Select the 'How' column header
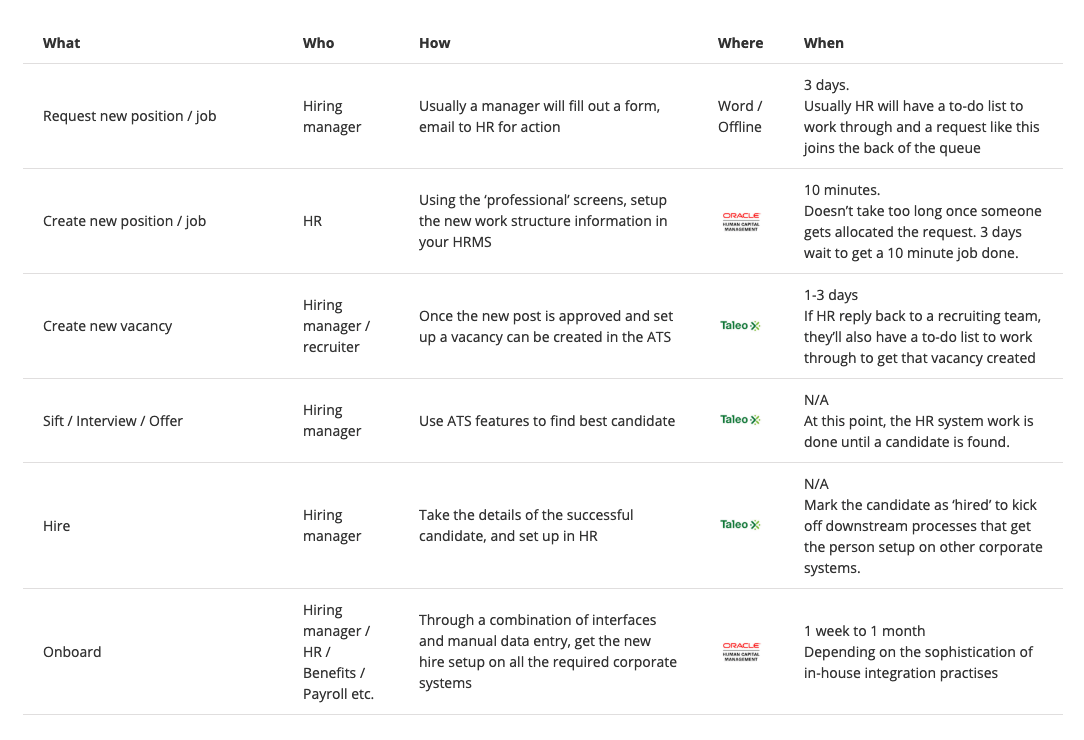1084x740 pixels. (x=434, y=43)
